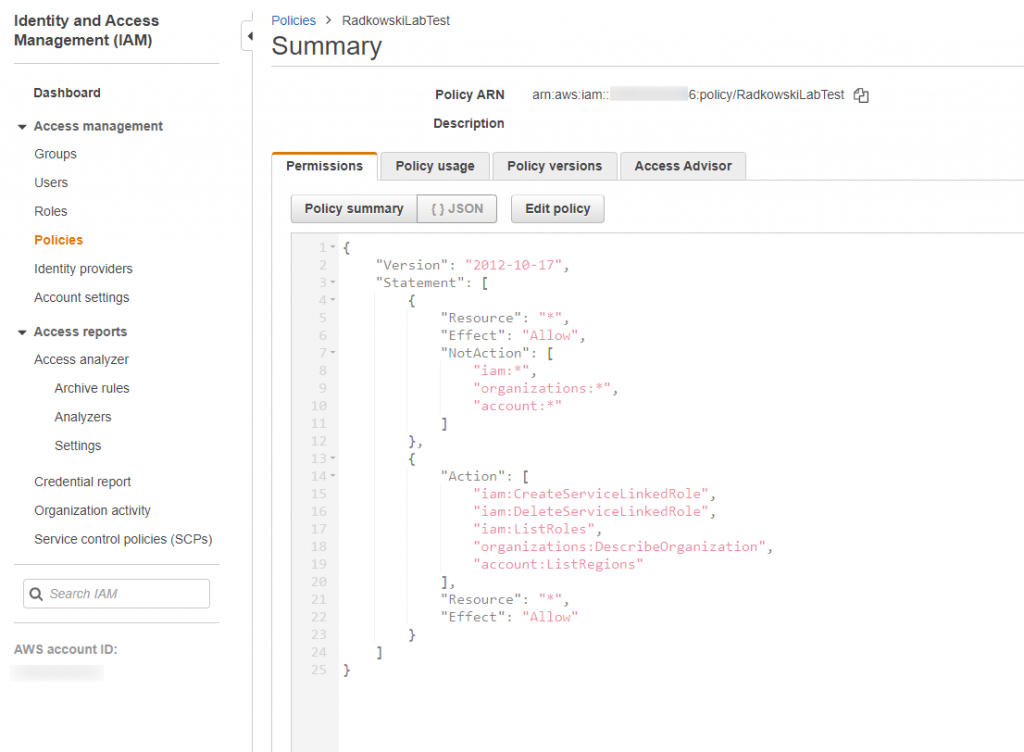Open the IAM Dashboard

coord(67,93)
